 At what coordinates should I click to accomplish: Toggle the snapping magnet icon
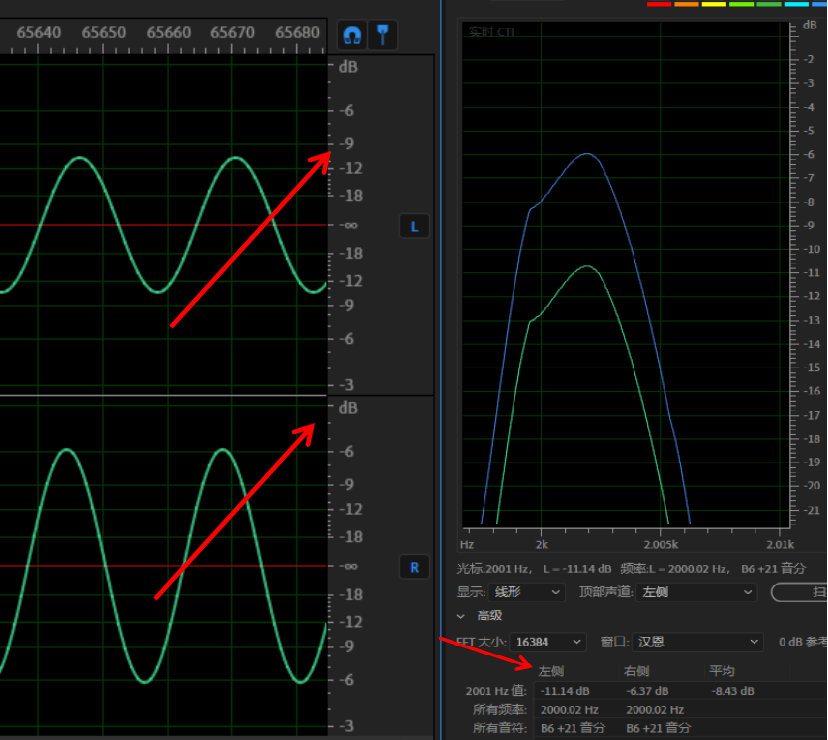(351, 35)
